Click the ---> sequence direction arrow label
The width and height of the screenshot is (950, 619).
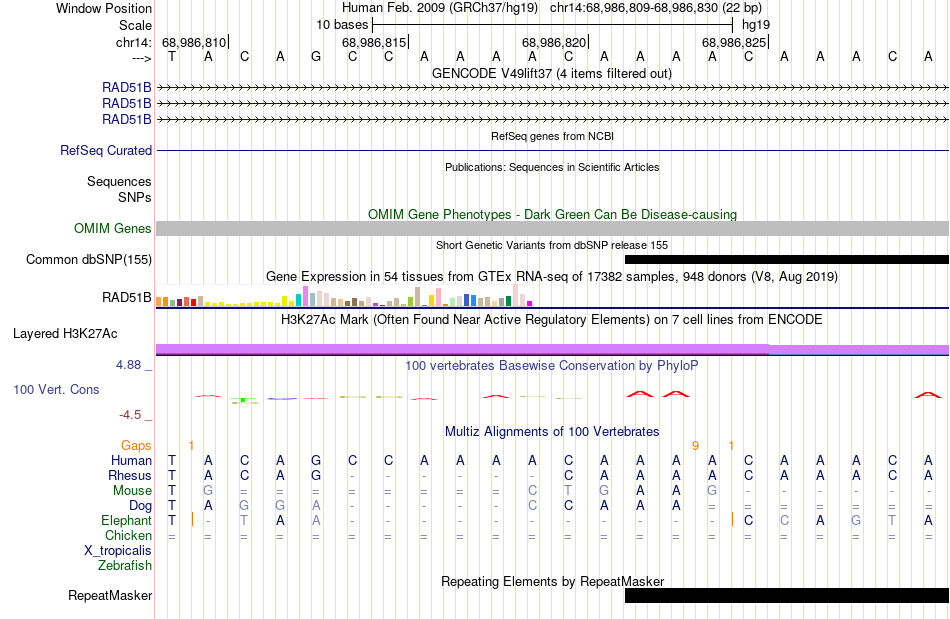tap(141, 58)
